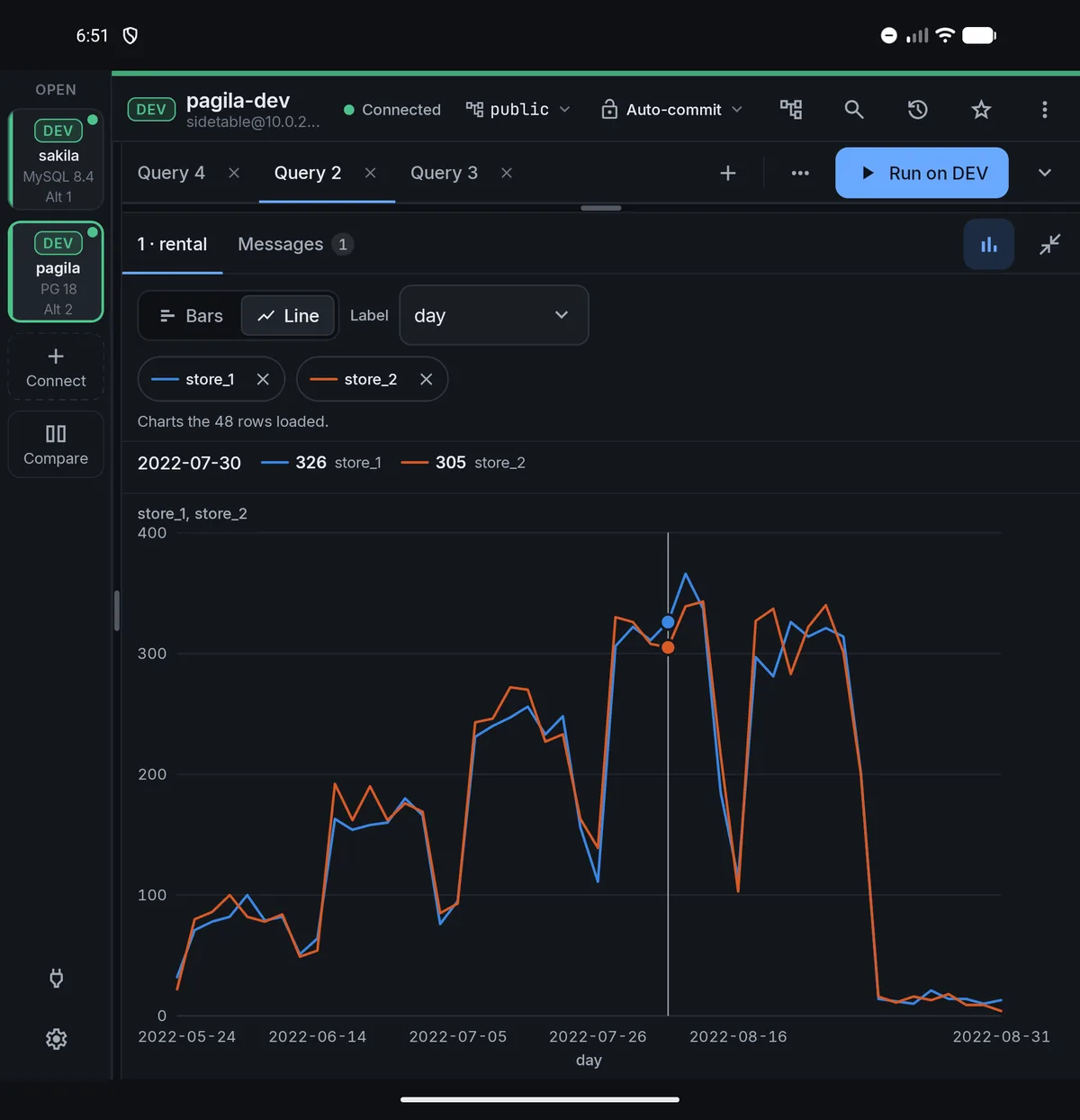Expand the Run options chevron

click(1045, 173)
